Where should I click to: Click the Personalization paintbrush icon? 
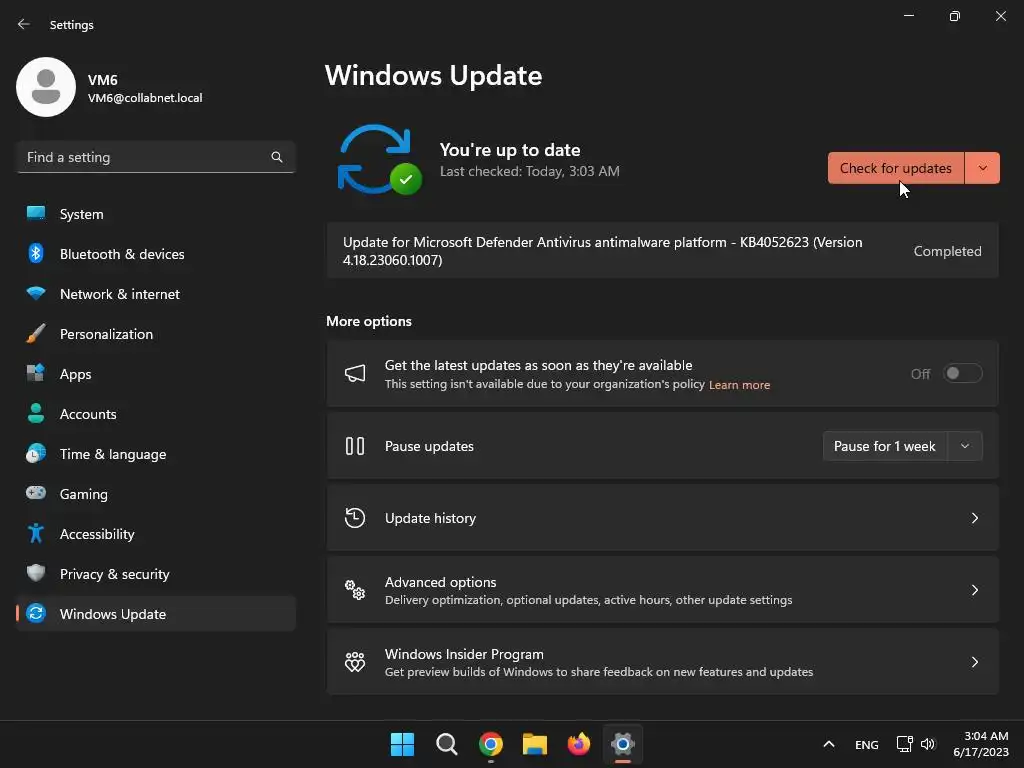point(36,334)
